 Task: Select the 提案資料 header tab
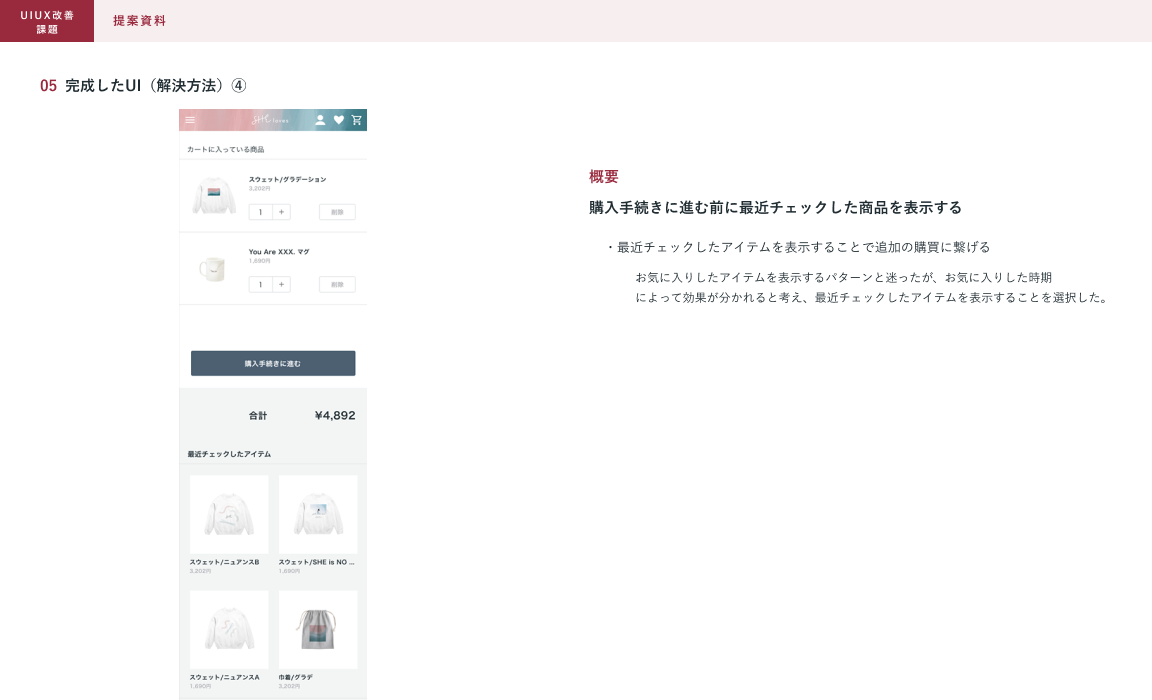(140, 21)
